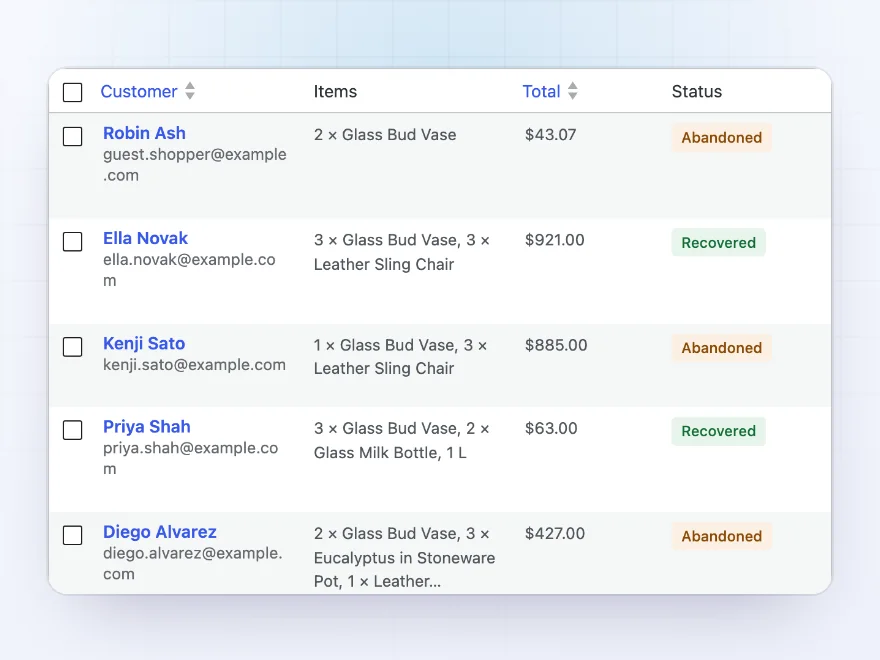The image size is (880, 660).
Task: Click the email kenji.sato@example.com
Action: (x=194, y=365)
